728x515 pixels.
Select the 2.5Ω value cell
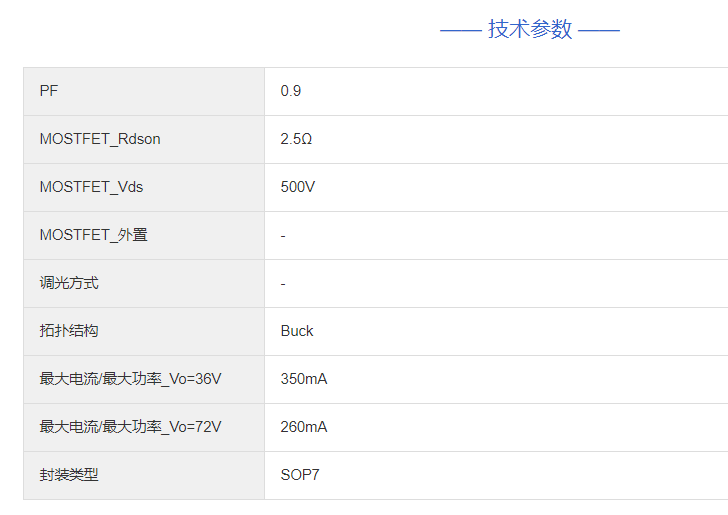click(x=296, y=139)
